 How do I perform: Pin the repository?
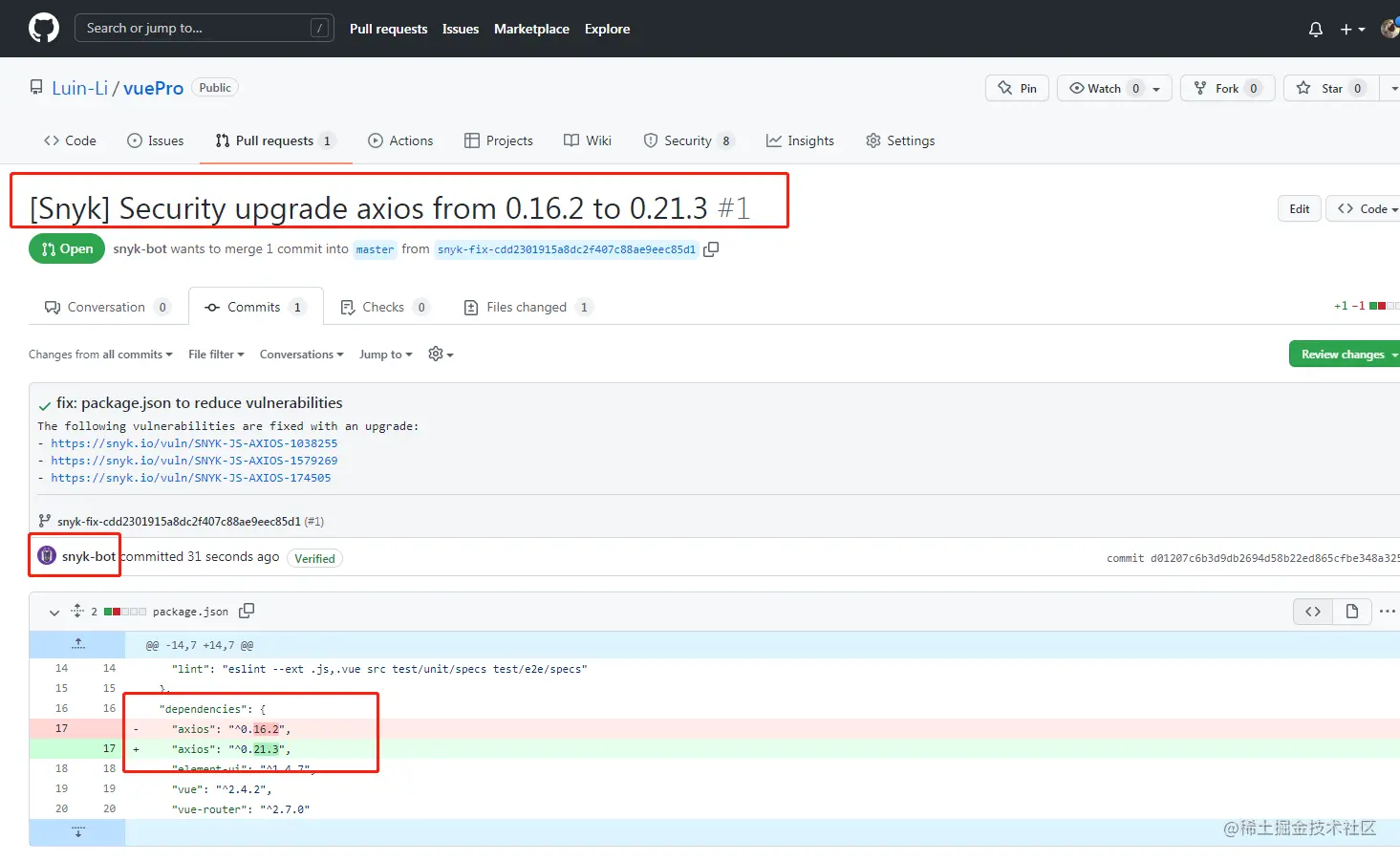tap(1017, 88)
